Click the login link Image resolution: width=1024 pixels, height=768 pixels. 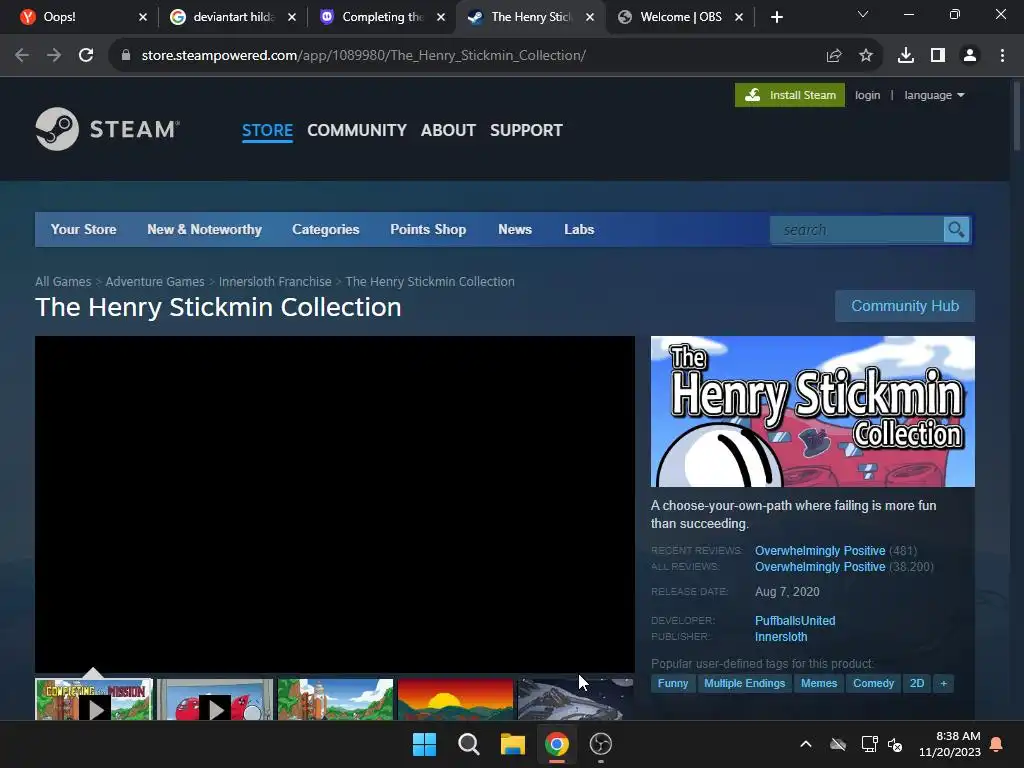click(x=867, y=95)
